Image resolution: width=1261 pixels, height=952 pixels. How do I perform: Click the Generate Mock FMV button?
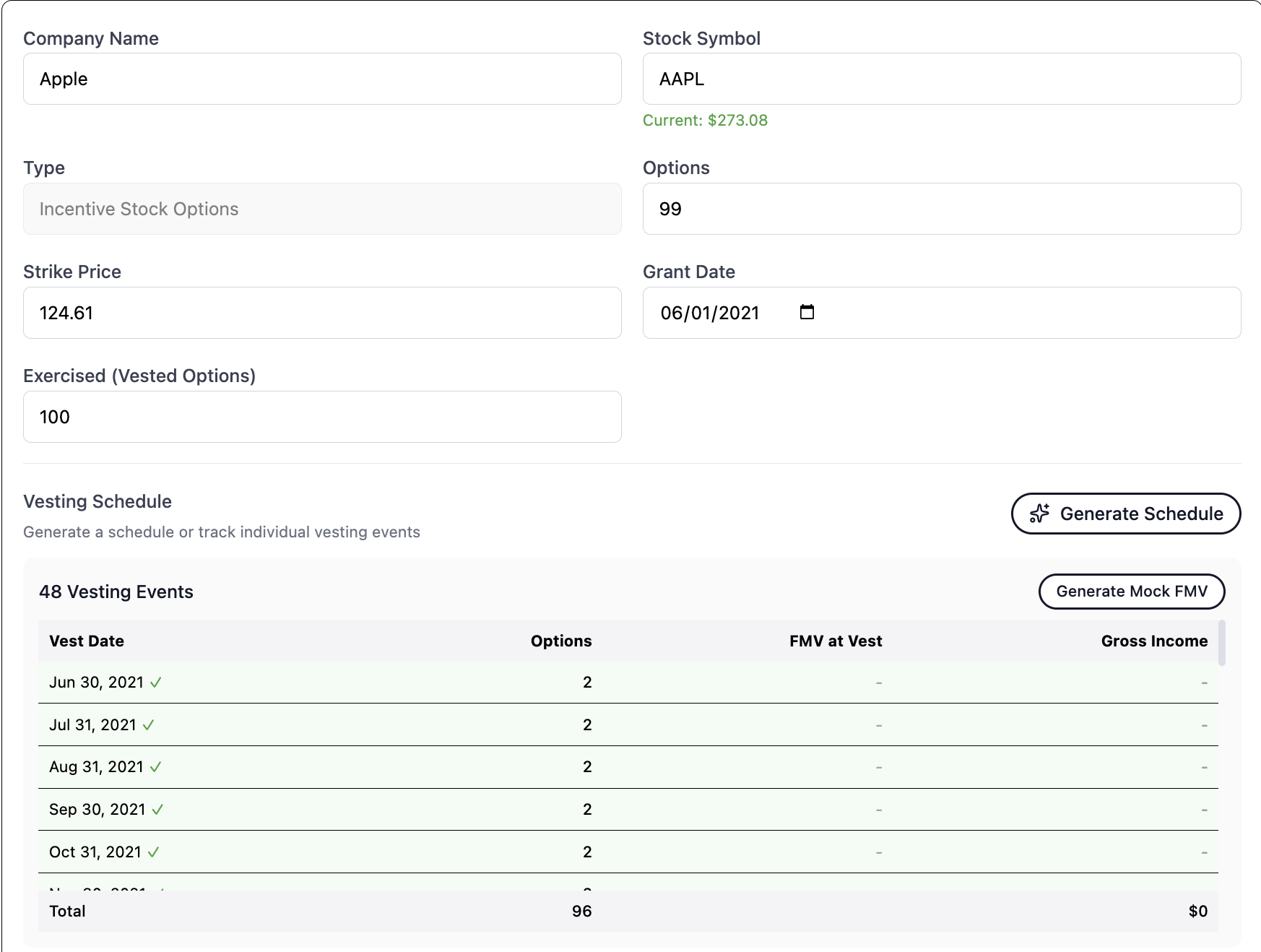point(1132,592)
